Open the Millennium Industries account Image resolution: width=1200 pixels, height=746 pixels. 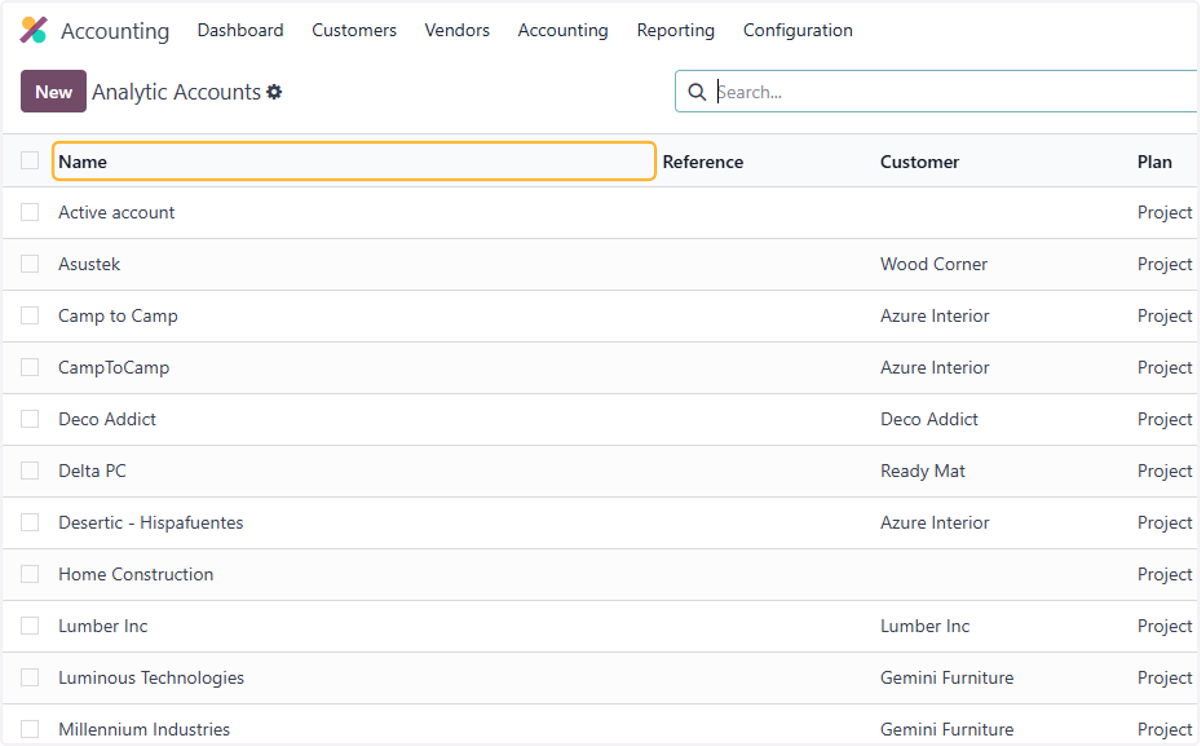pyautogui.click(x=144, y=729)
